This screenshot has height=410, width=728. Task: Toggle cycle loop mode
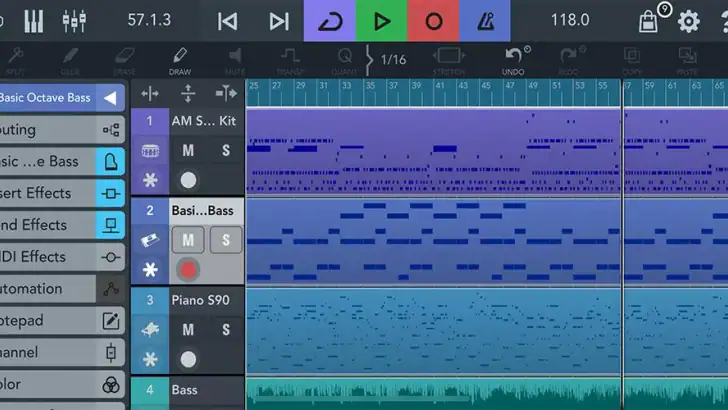coord(330,21)
